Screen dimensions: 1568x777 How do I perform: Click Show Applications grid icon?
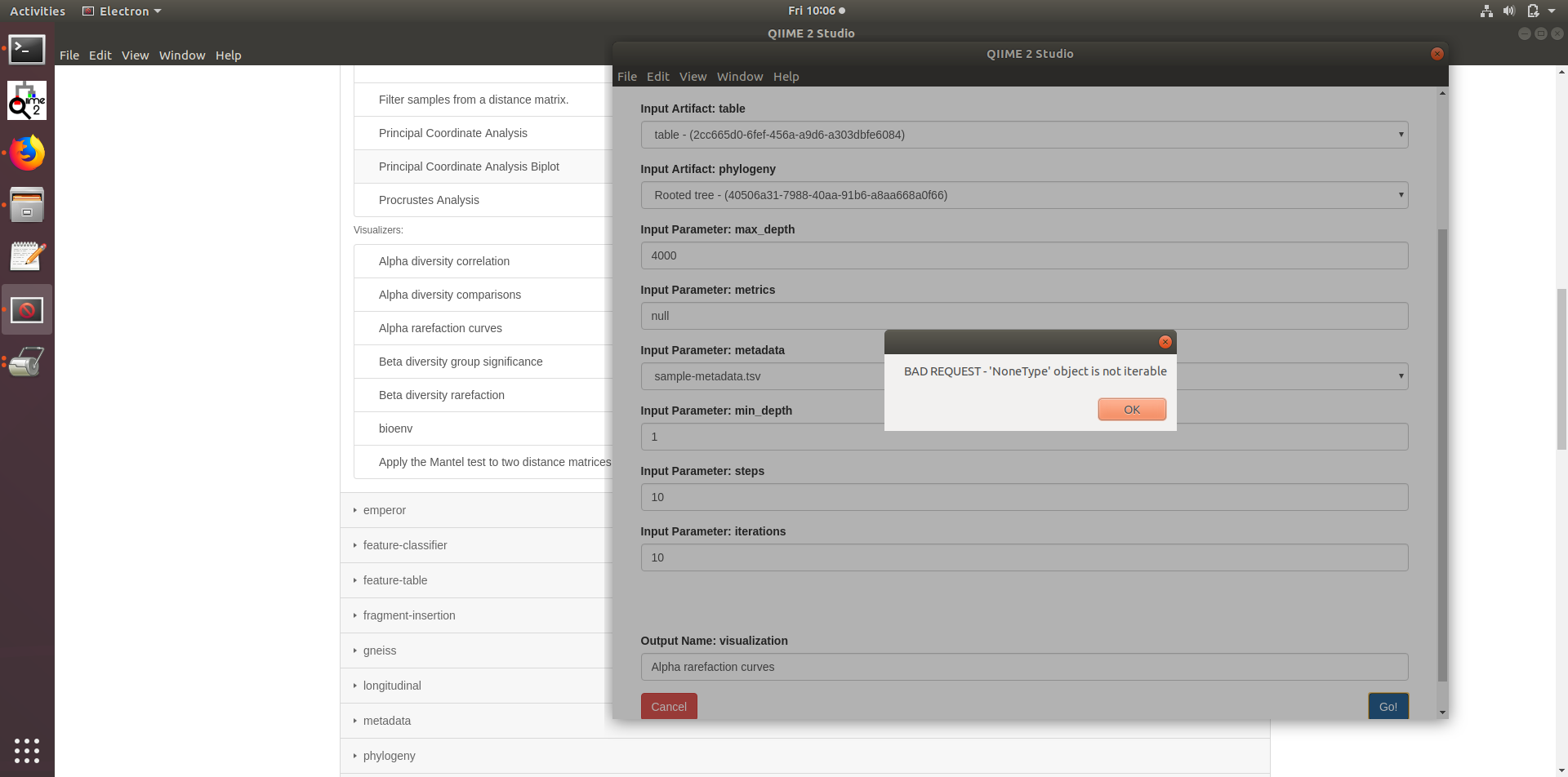pyautogui.click(x=27, y=750)
